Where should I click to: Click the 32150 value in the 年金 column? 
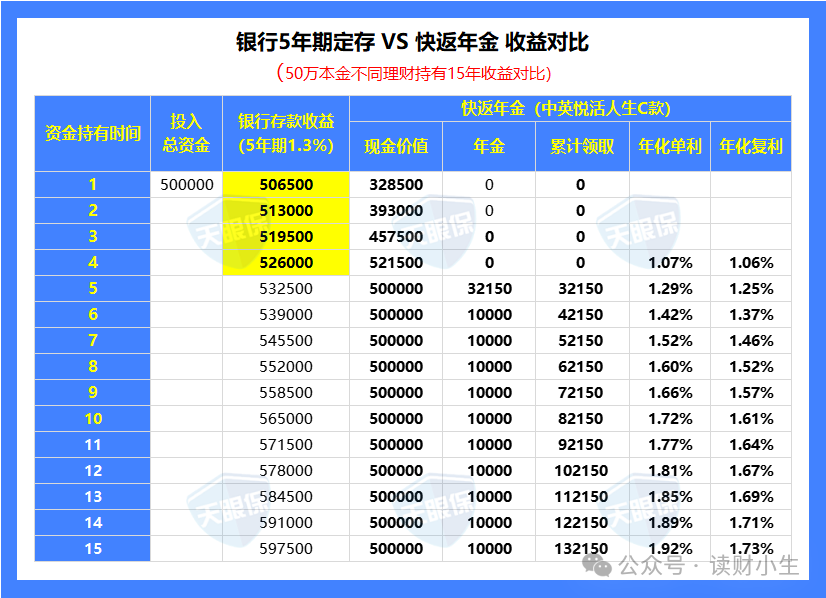[x=489, y=289]
